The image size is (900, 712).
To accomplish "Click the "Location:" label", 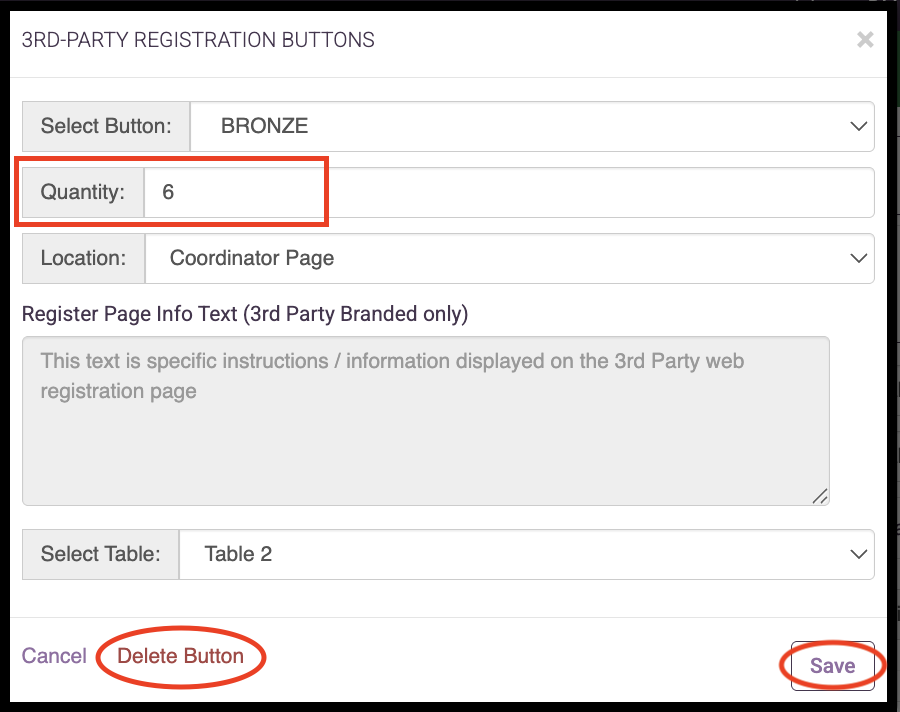I will coord(83,258).
